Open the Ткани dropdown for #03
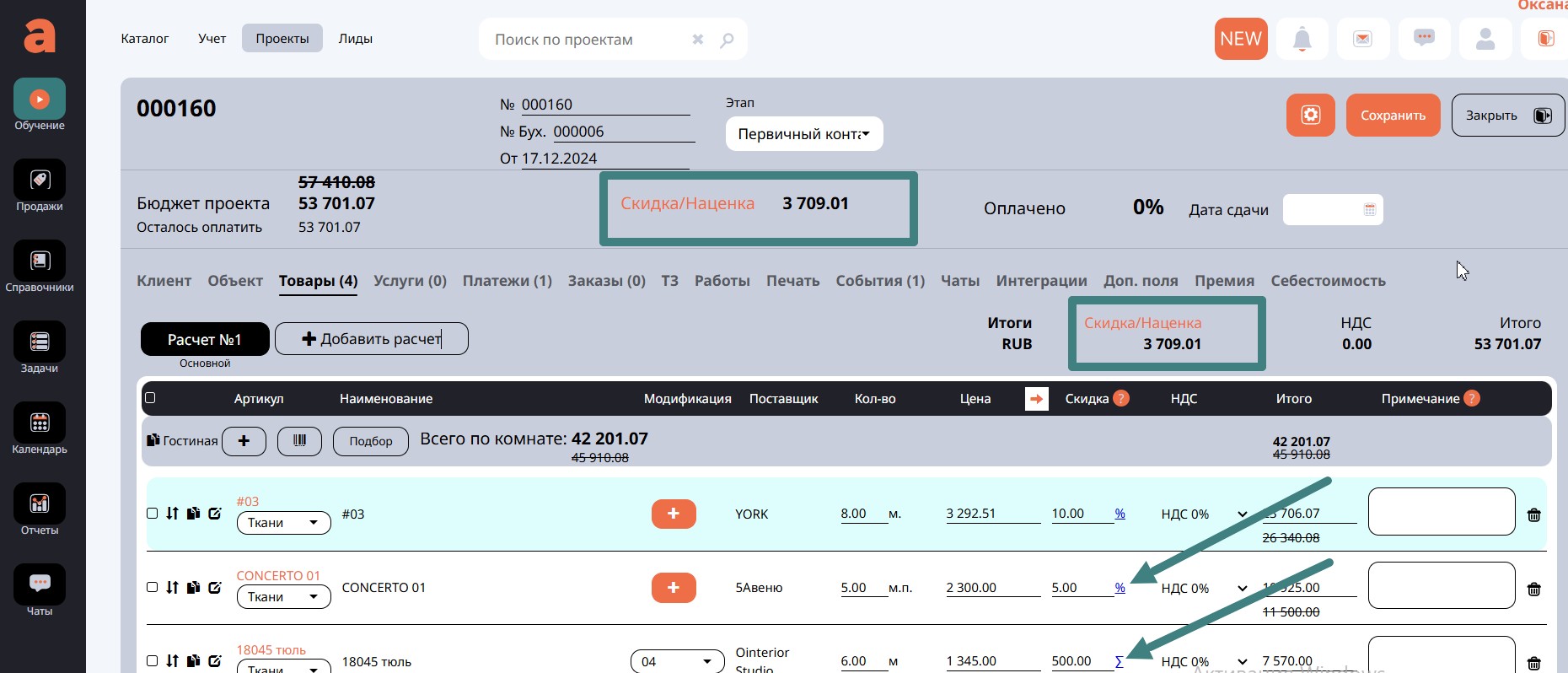The width and height of the screenshot is (1568, 673). click(x=283, y=523)
